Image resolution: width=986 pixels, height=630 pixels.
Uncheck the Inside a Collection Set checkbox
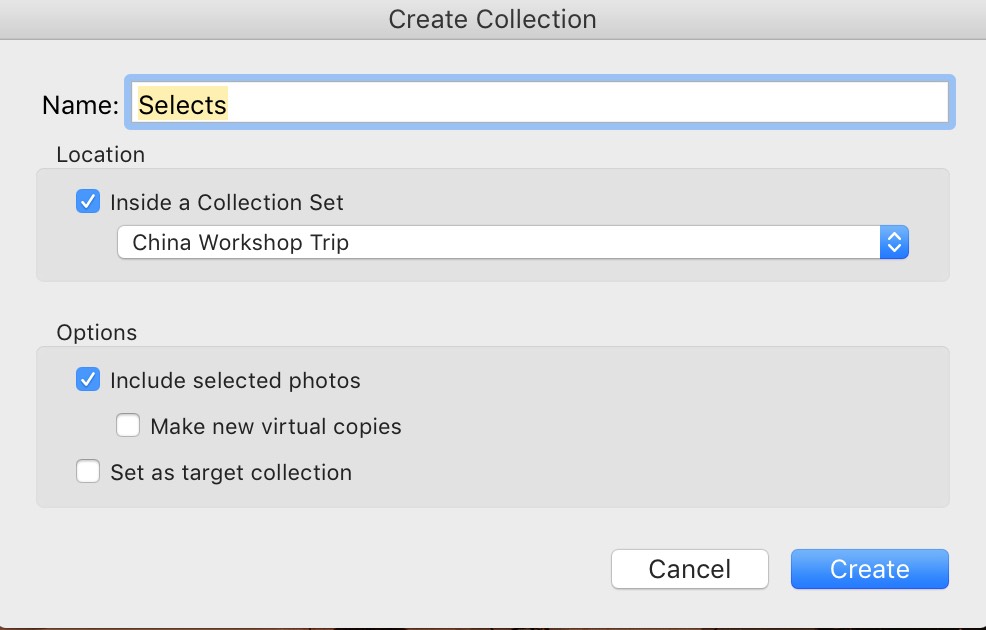point(88,202)
